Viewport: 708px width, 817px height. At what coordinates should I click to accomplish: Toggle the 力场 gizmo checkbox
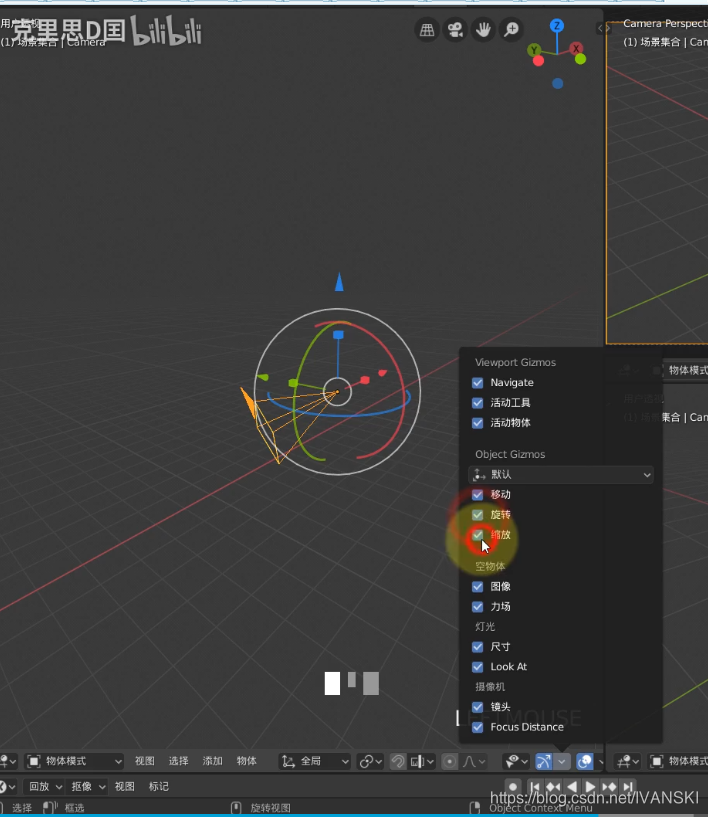point(477,606)
